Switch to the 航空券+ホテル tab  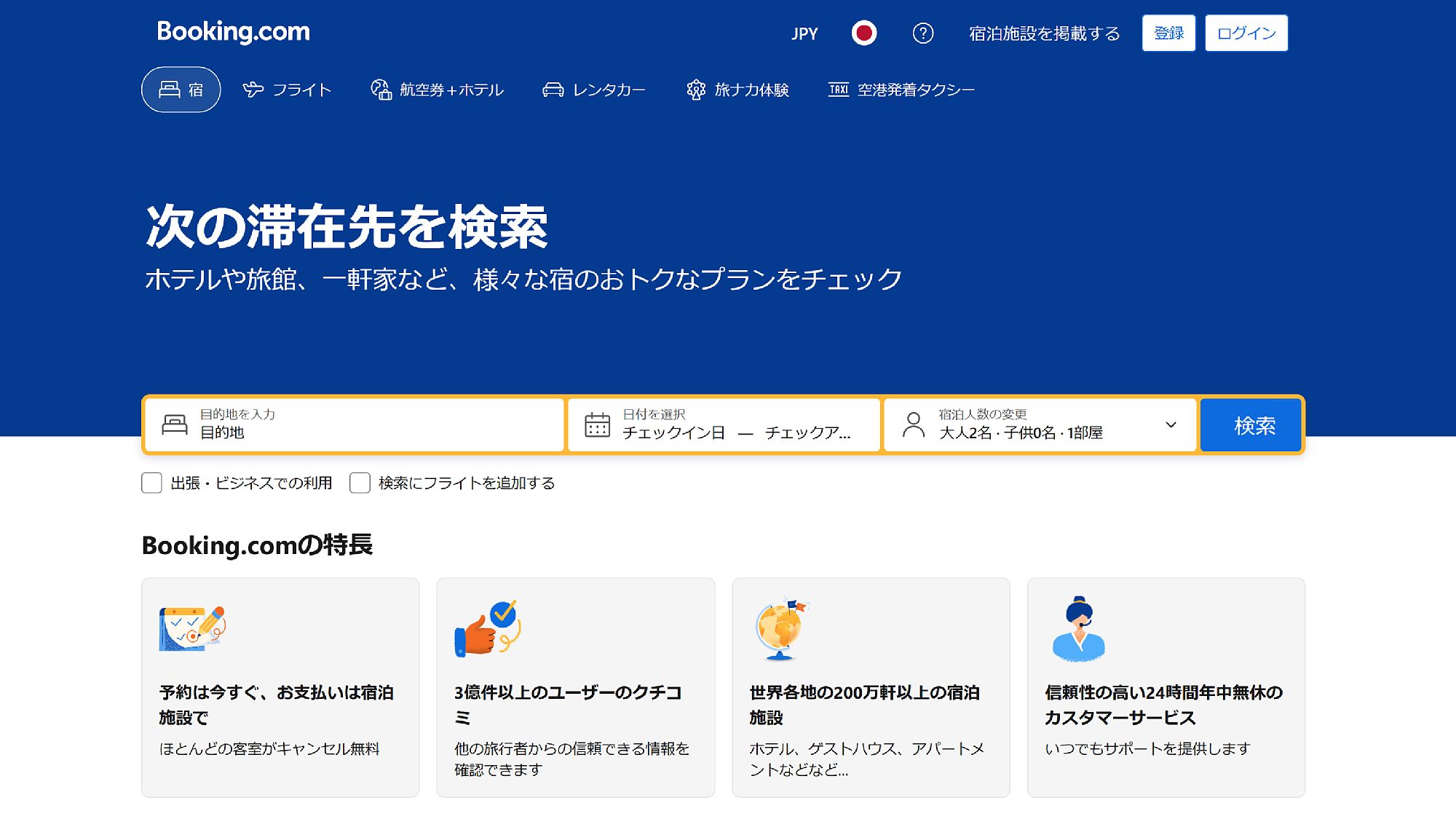pos(437,90)
